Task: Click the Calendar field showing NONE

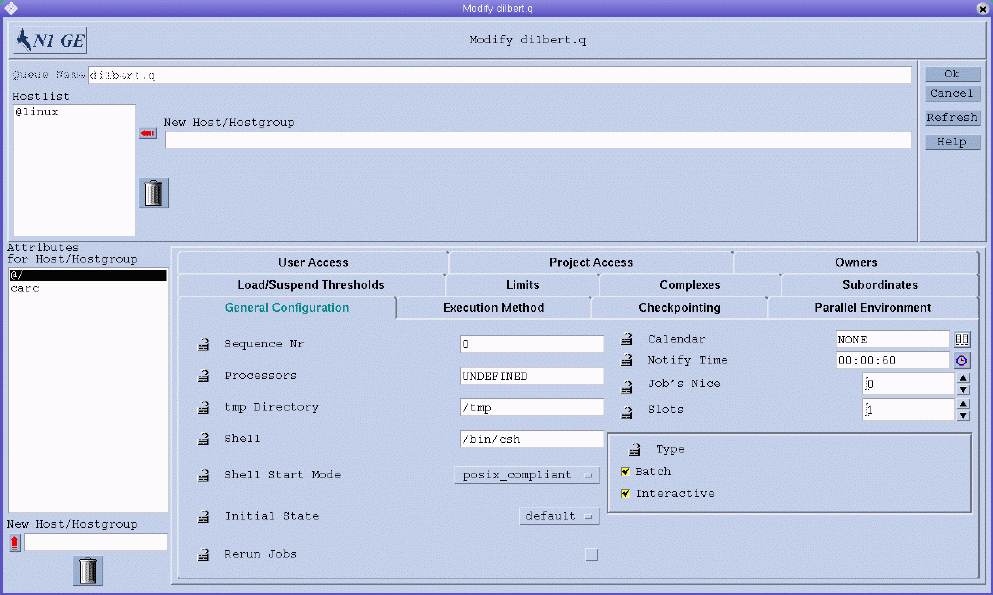Action: tap(893, 339)
